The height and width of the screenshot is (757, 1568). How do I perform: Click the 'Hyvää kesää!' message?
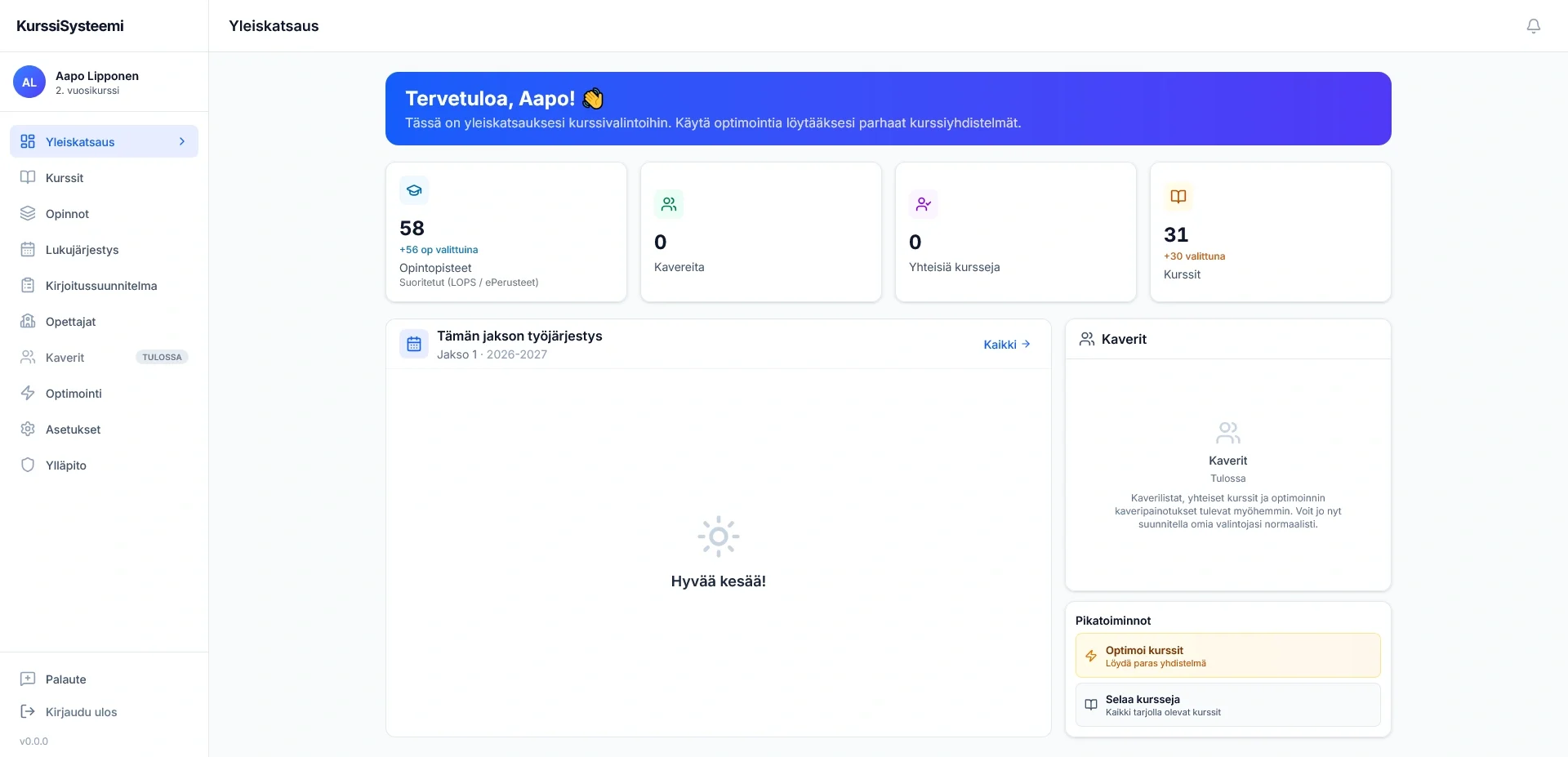tap(719, 581)
